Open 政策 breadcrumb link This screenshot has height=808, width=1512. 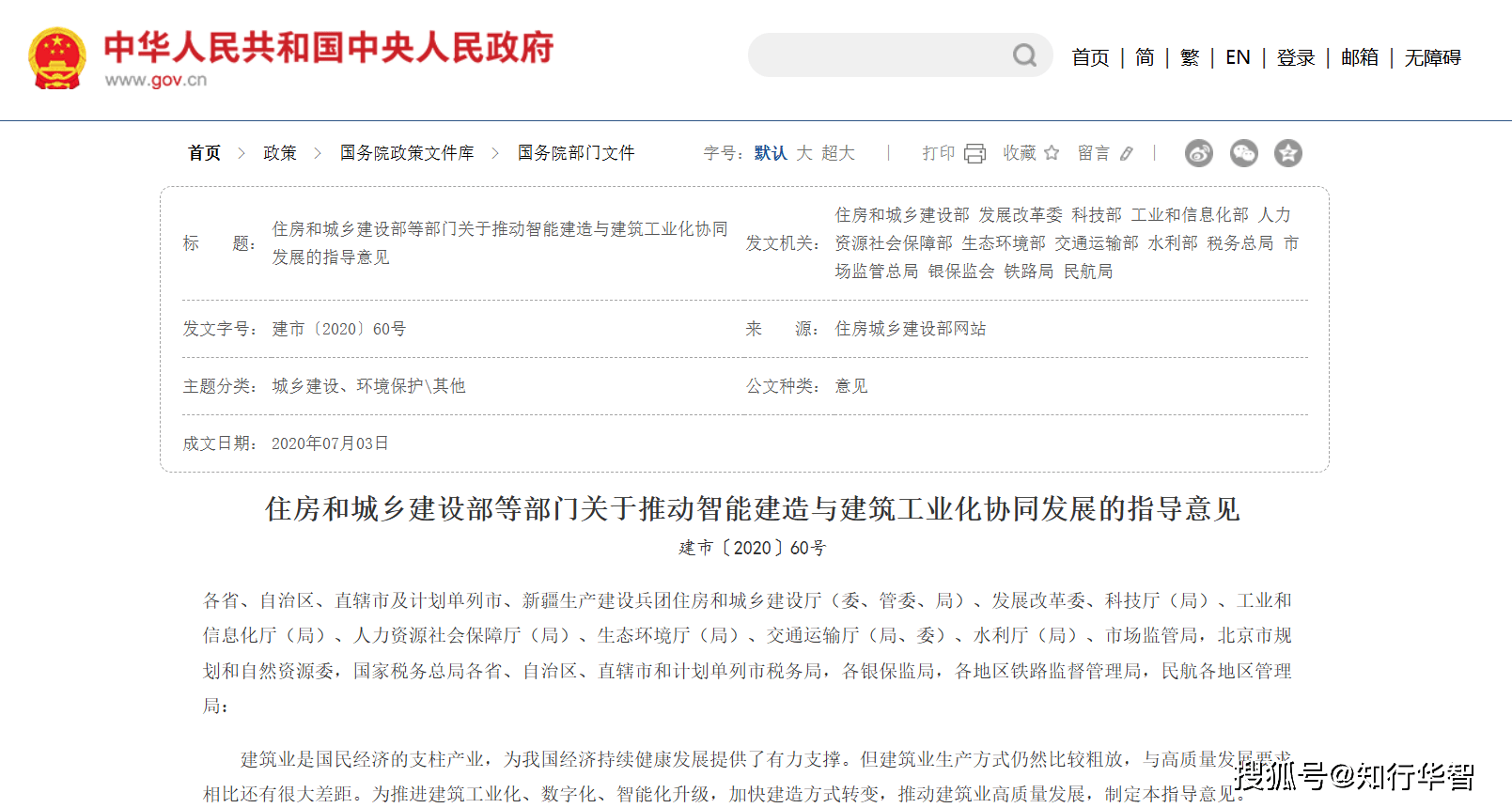click(280, 153)
